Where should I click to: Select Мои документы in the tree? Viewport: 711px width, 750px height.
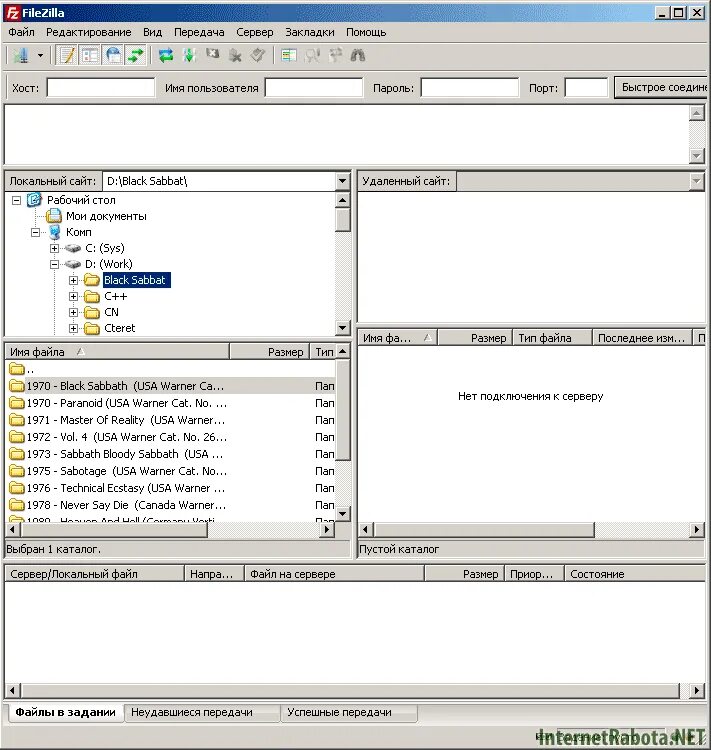tap(106, 216)
